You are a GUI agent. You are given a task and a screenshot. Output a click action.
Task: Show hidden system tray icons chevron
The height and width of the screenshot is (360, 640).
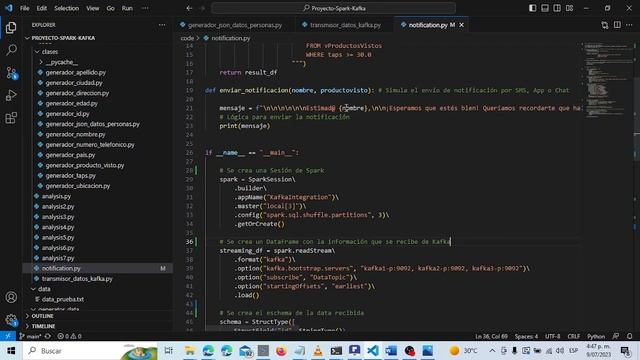coord(492,351)
